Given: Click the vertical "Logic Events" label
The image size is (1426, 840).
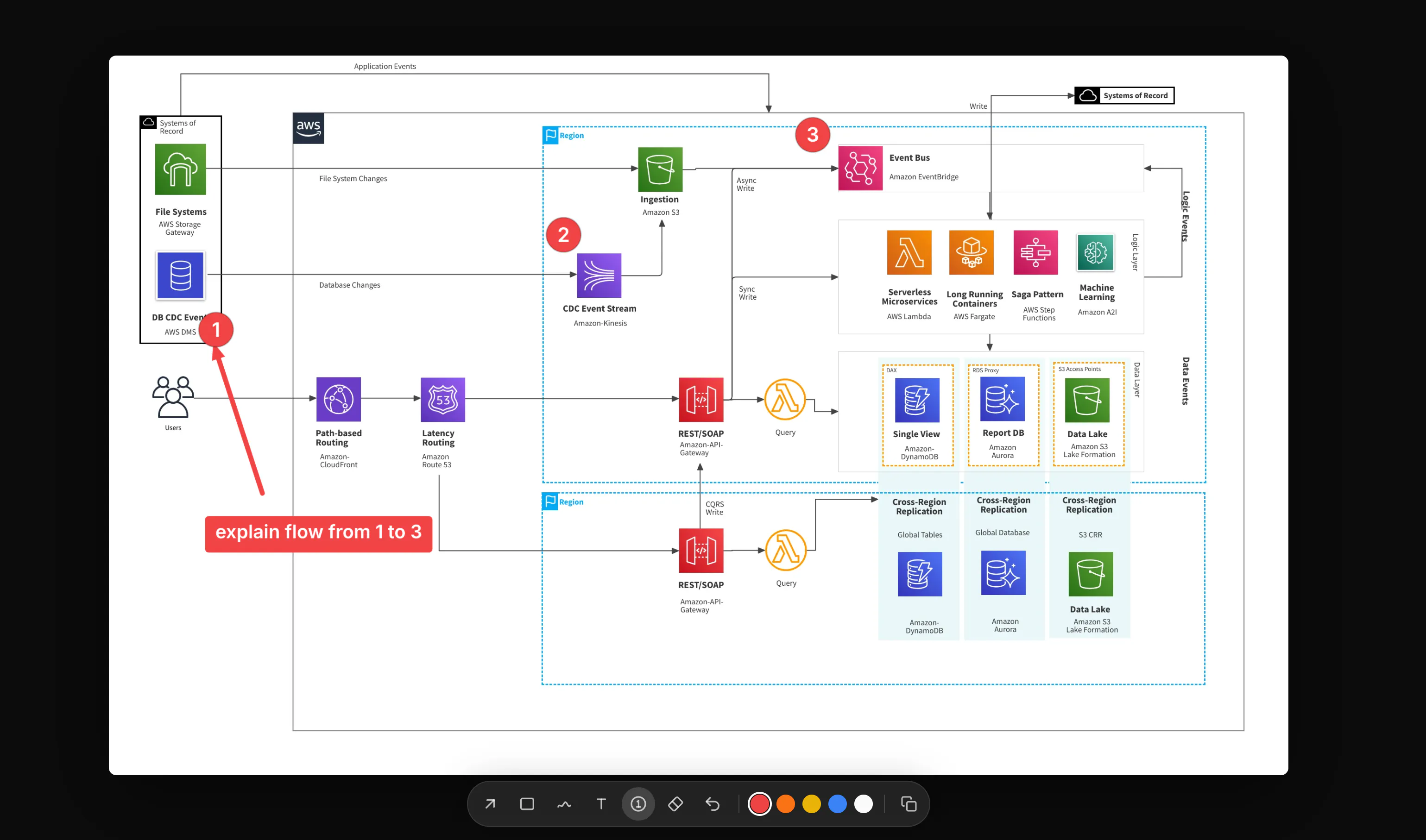Looking at the screenshot, I should point(1186,216).
